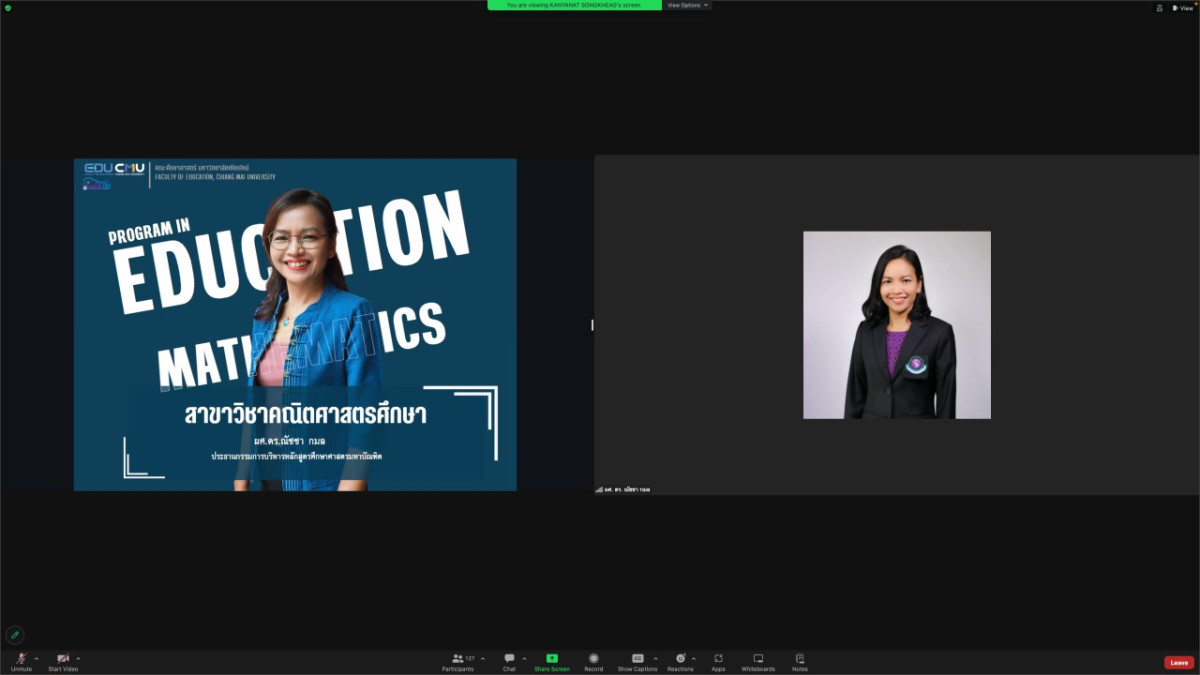
Task: Expand video options caret beside Start Video
Action: (78, 658)
